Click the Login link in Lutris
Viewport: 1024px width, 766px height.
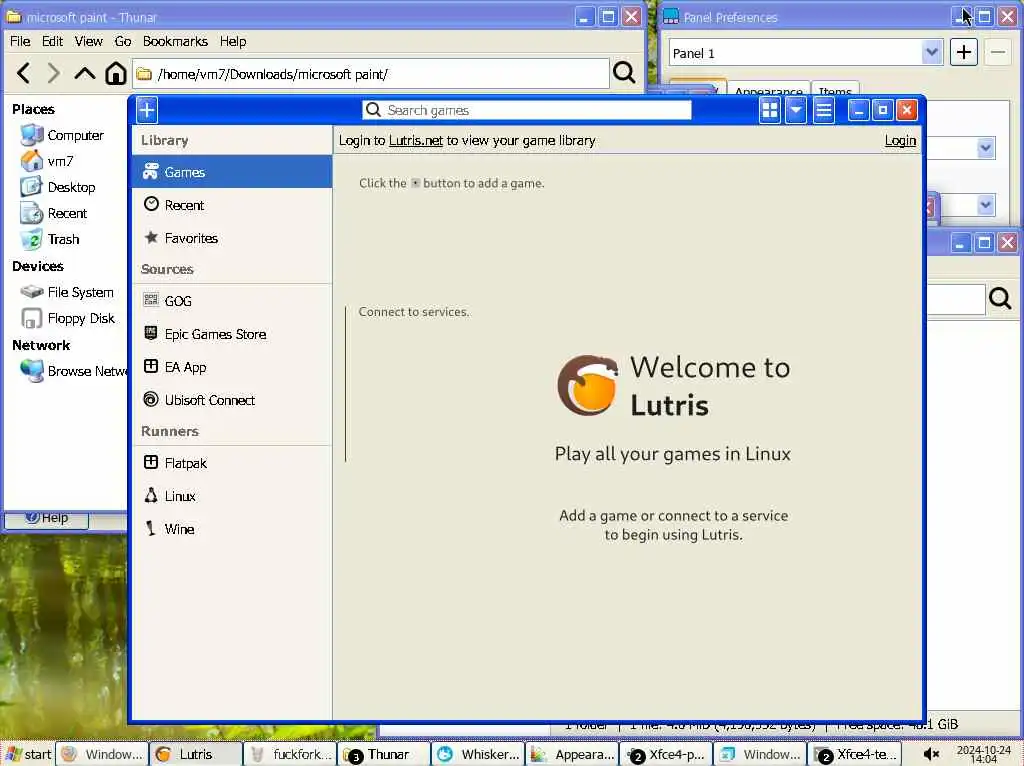coord(900,140)
